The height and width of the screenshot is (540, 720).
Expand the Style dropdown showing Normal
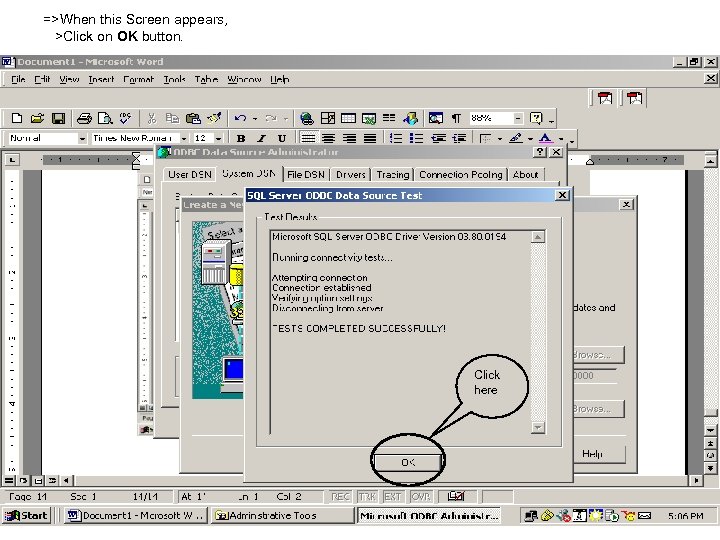coord(82,138)
